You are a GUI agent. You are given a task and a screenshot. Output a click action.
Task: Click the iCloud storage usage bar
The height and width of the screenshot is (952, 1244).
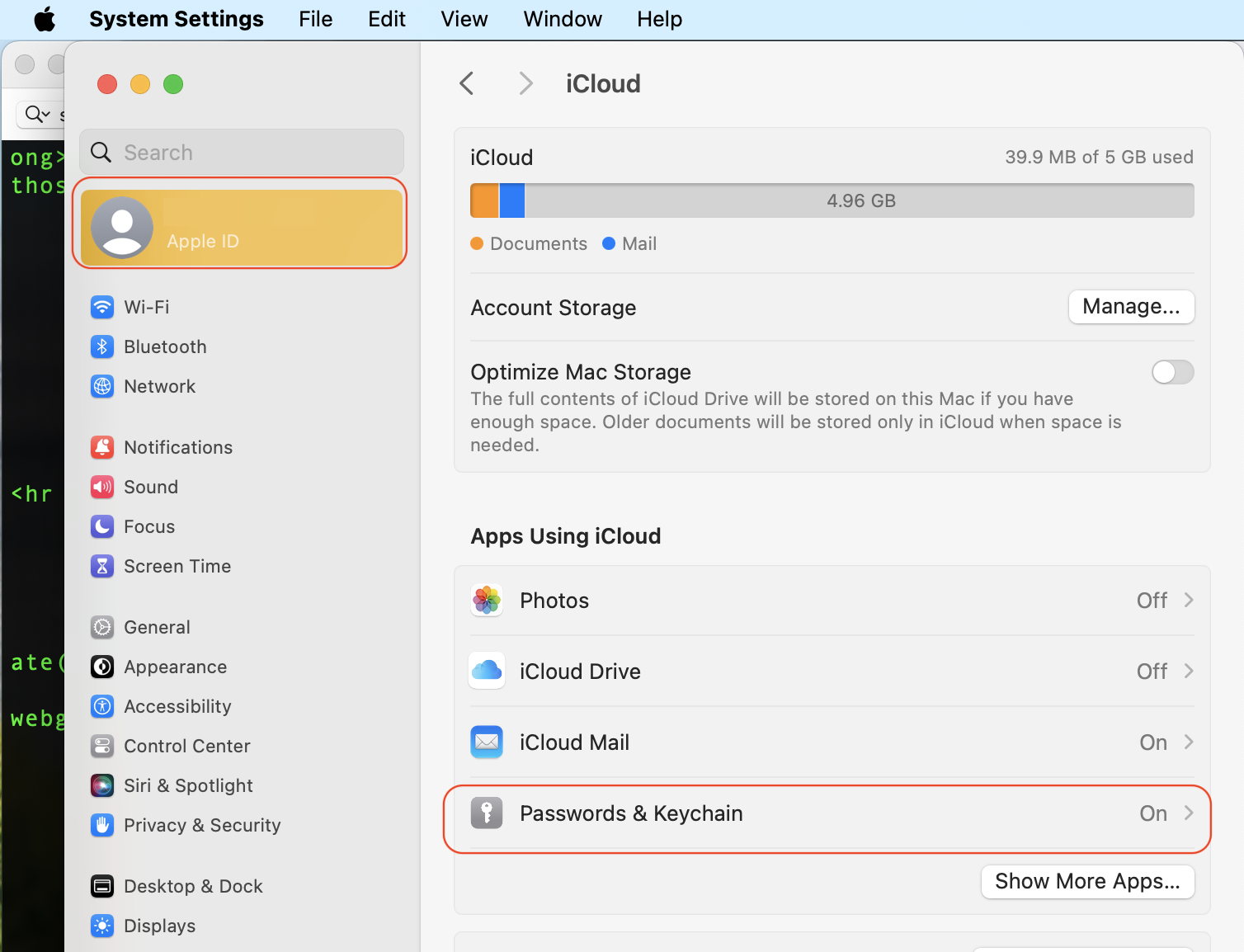point(832,200)
